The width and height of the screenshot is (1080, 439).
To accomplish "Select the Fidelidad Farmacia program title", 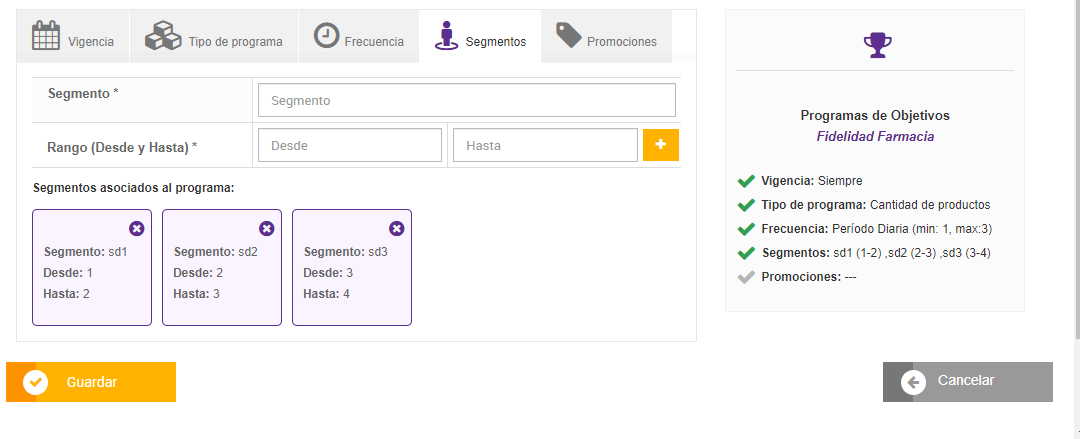I will [875, 136].
